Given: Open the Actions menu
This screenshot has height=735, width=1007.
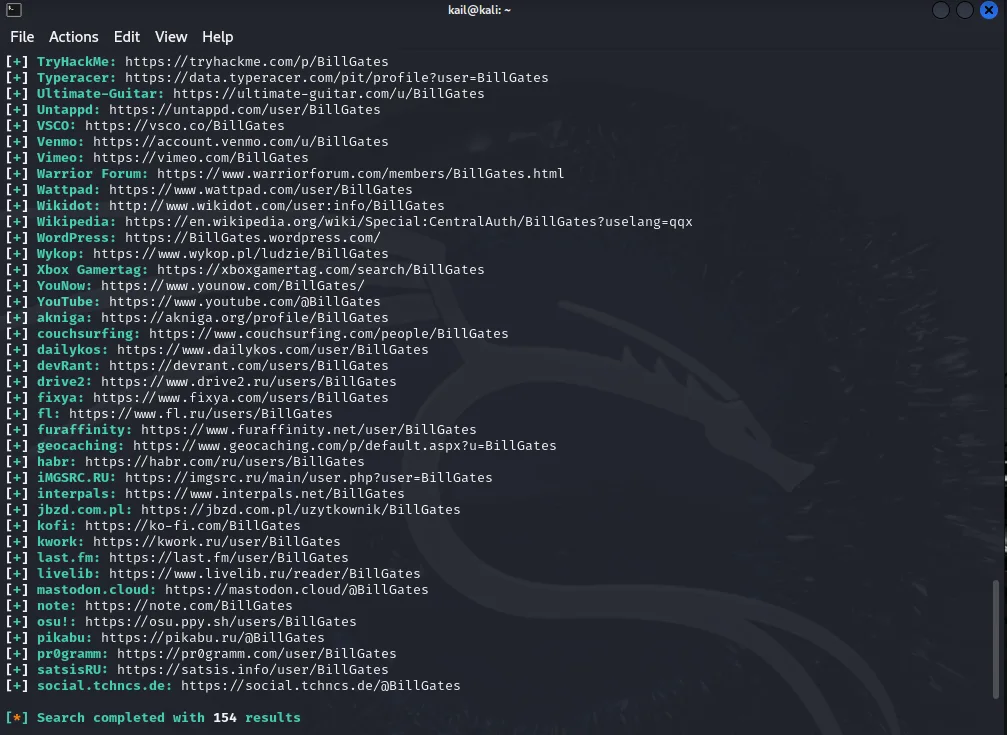Looking at the screenshot, I should tap(74, 37).
